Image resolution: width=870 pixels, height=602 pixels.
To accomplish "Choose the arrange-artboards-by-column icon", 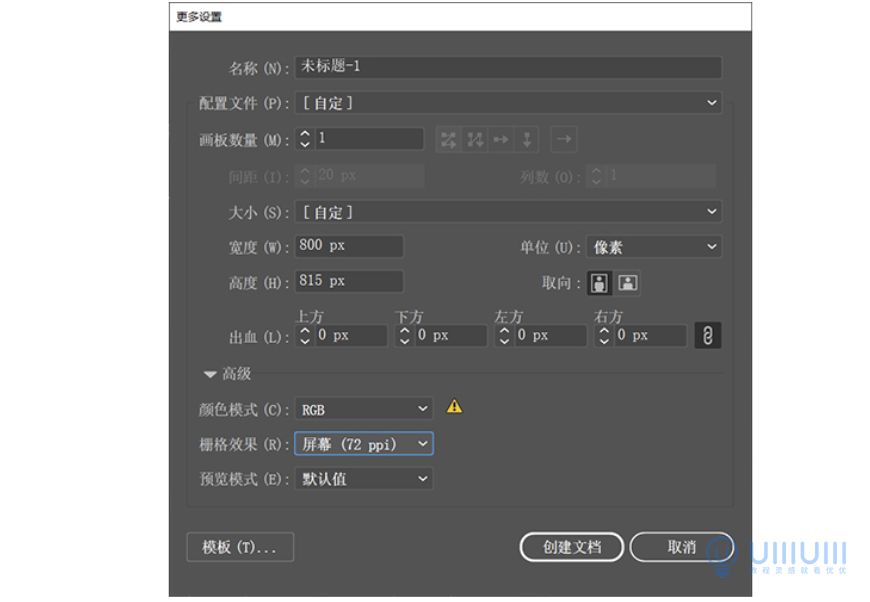I will [527, 139].
